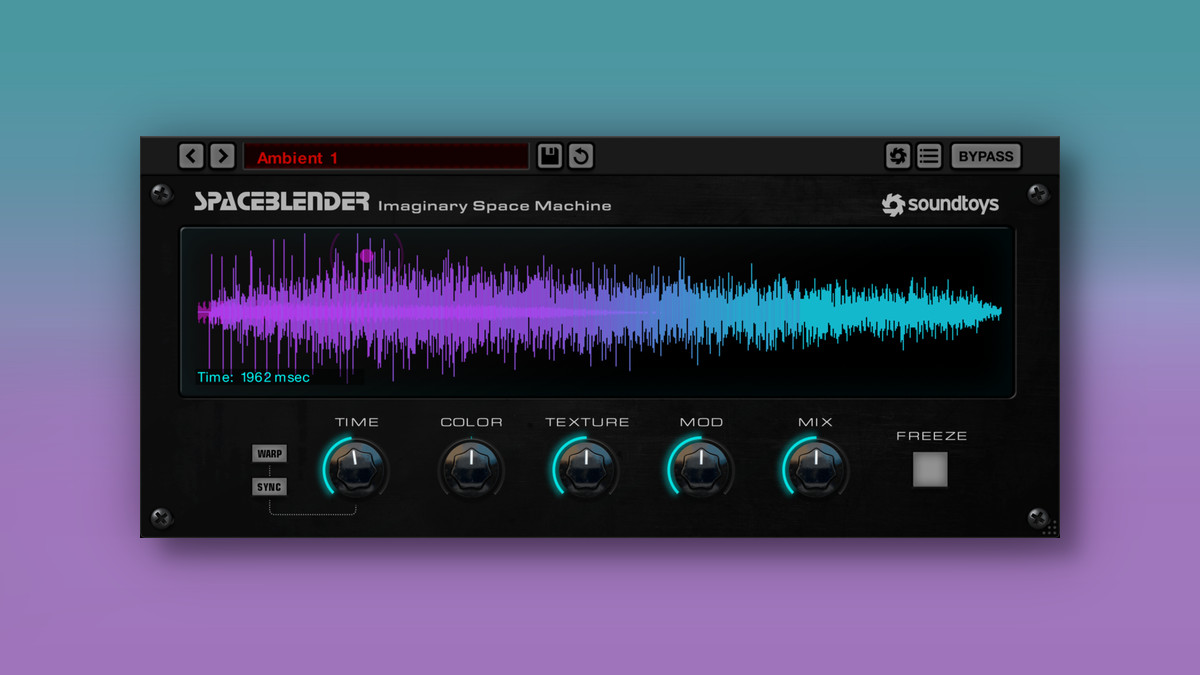
Task: Click the purple dot handle in waveform display
Action: pos(367,255)
